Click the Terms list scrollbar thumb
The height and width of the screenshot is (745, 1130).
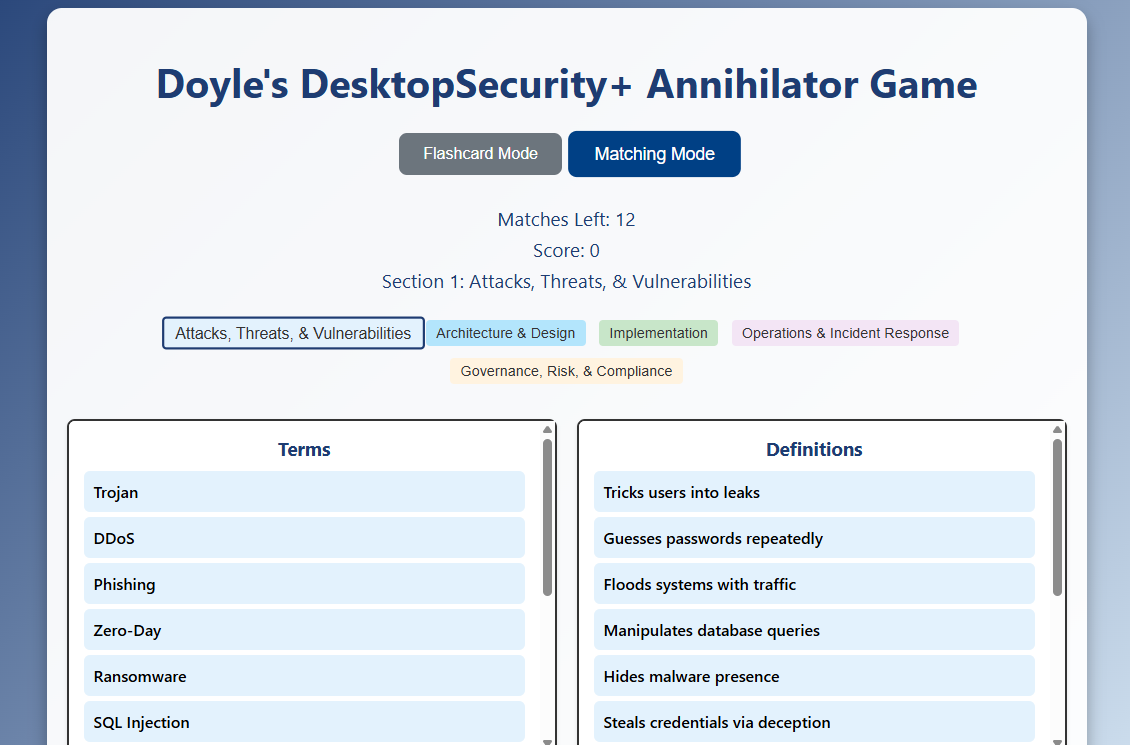[x=547, y=517]
